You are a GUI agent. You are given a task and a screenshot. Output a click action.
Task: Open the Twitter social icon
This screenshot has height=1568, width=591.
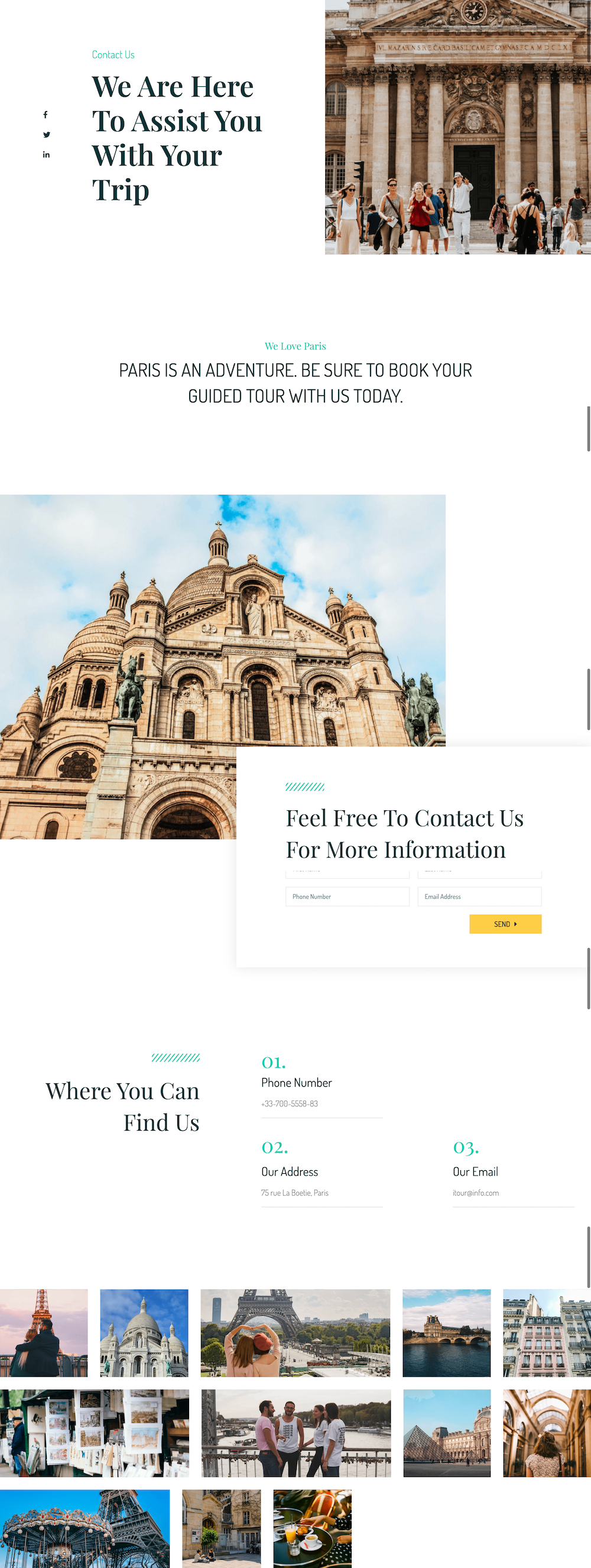pyautogui.click(x=46, y=135)
